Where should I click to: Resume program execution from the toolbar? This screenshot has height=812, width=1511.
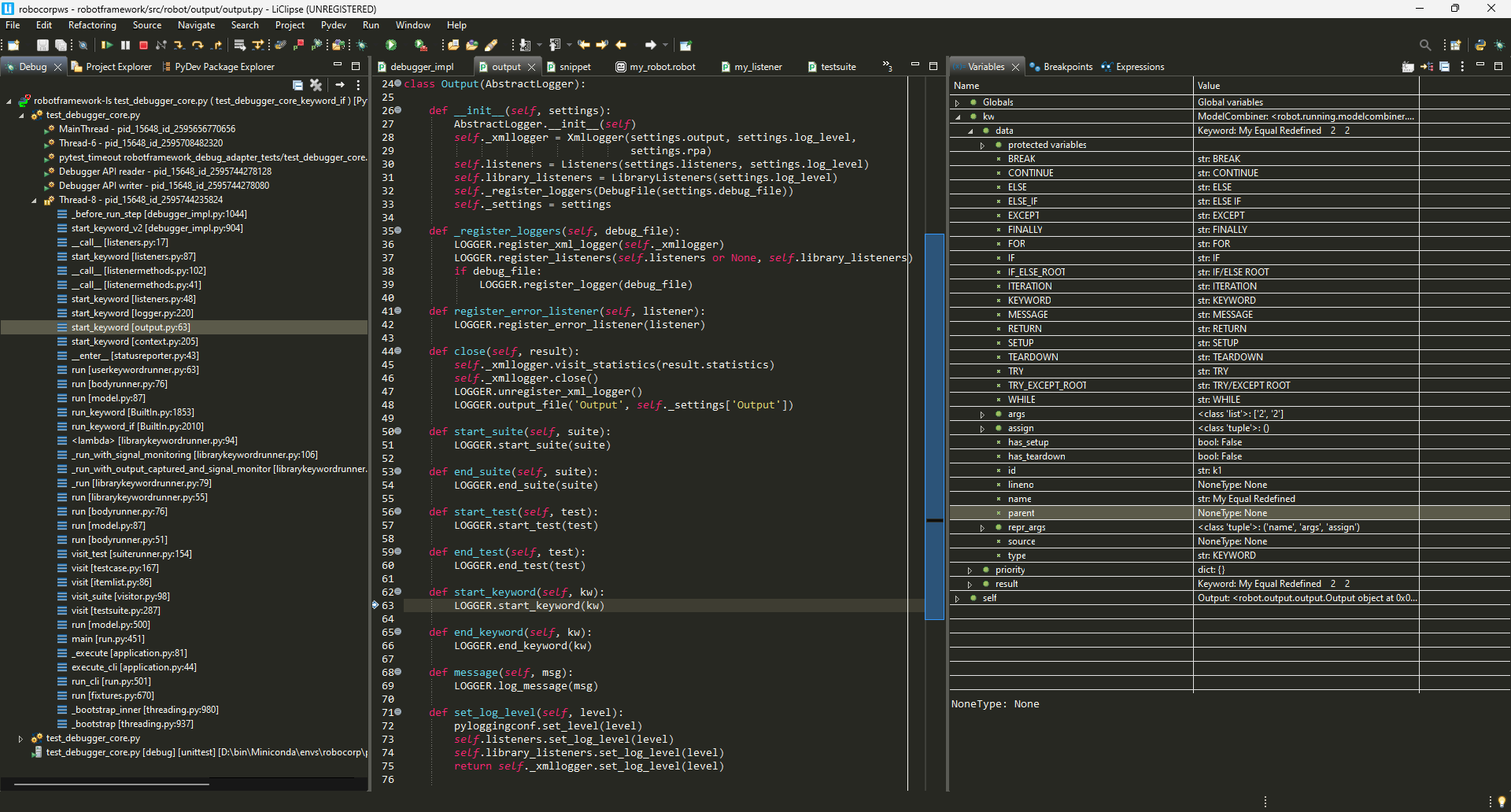pyautogui.click(x=108, y=45)
